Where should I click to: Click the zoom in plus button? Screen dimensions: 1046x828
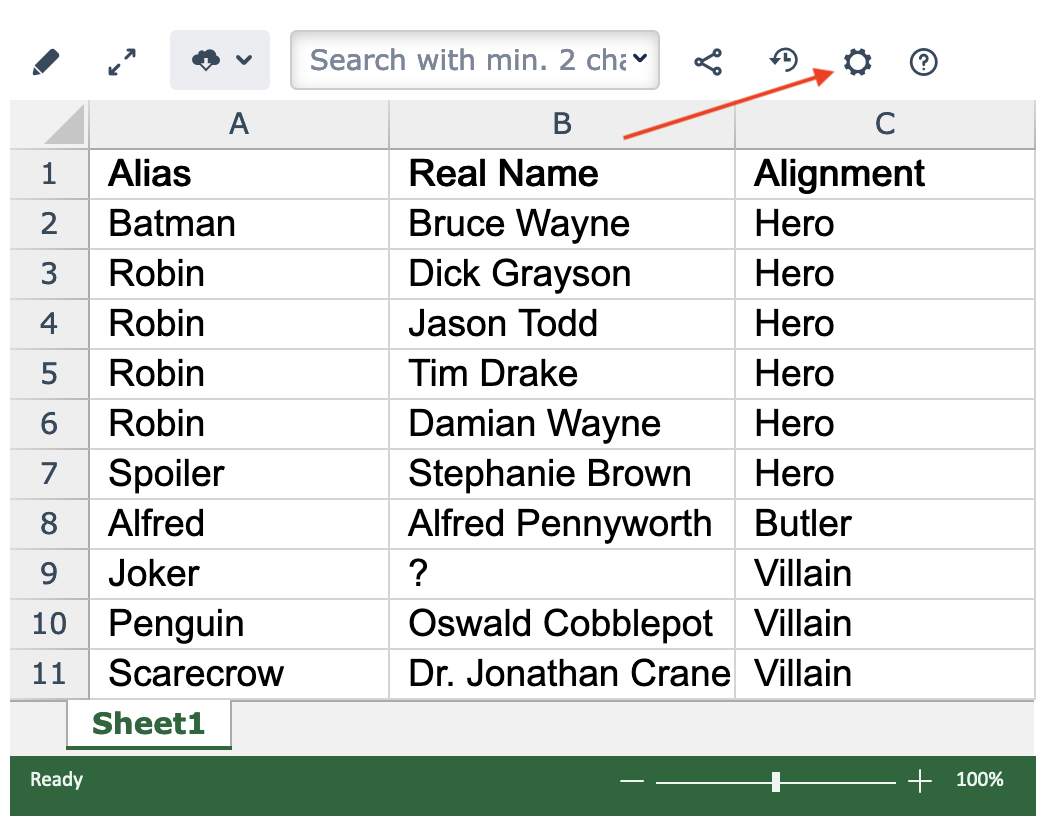pos(920,781)
